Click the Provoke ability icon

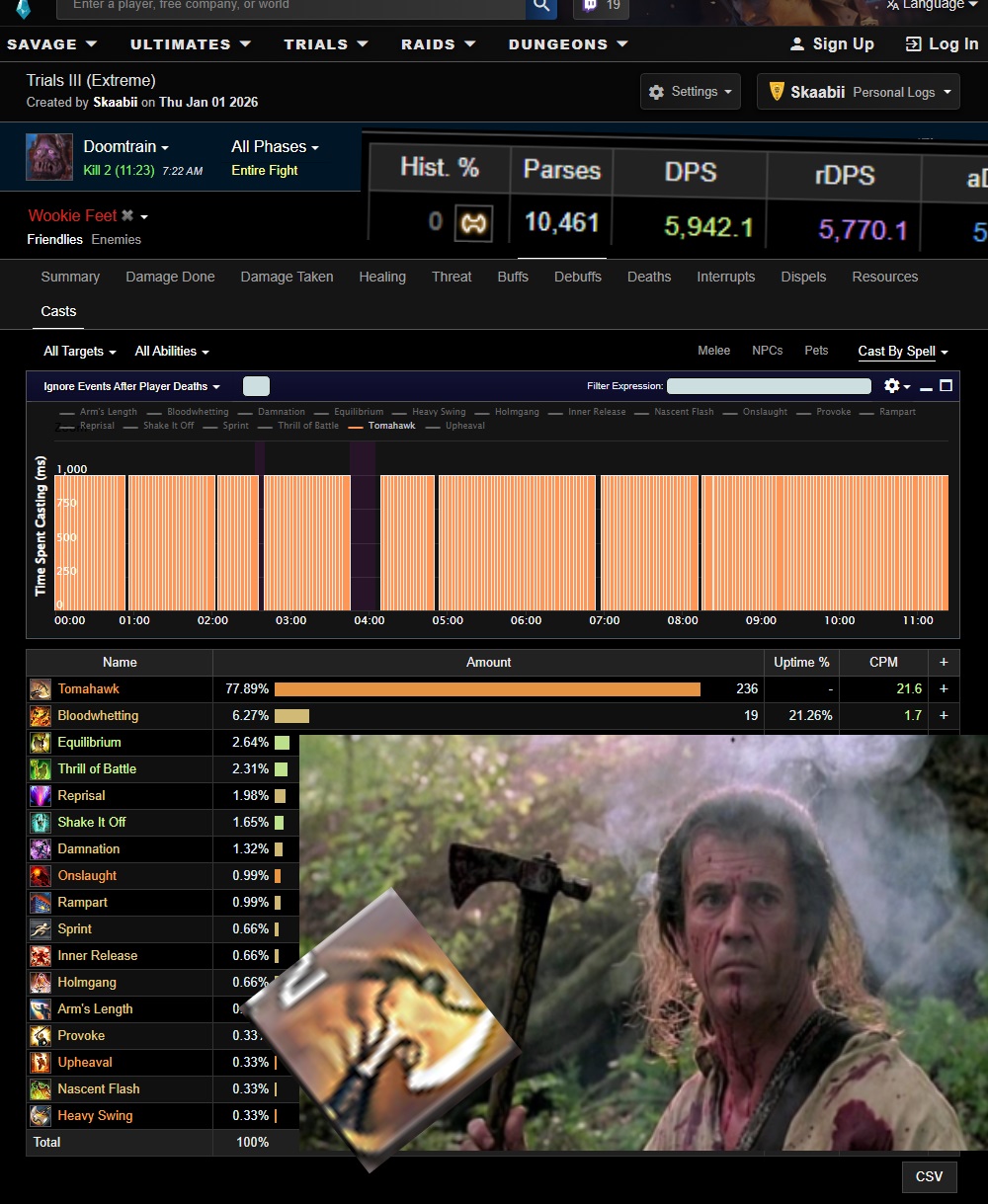41,1036
